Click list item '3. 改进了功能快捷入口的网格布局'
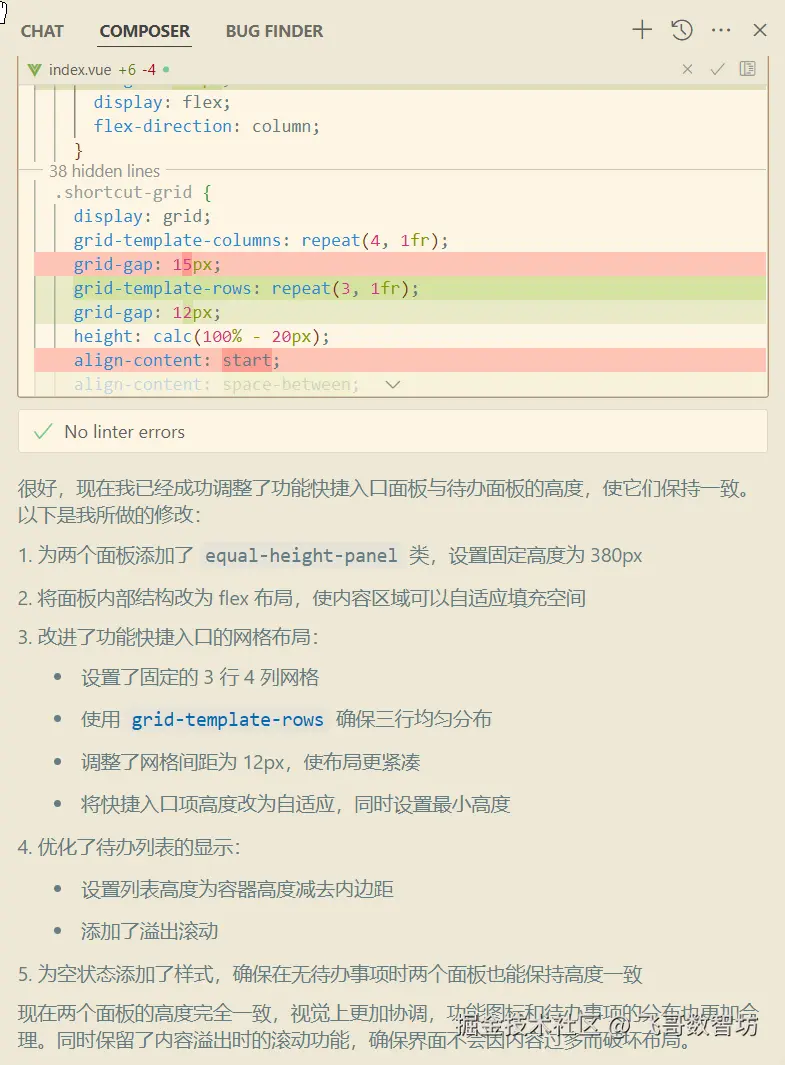The height and width of the screenshot is (1065, 785). (x=168, y=637)
